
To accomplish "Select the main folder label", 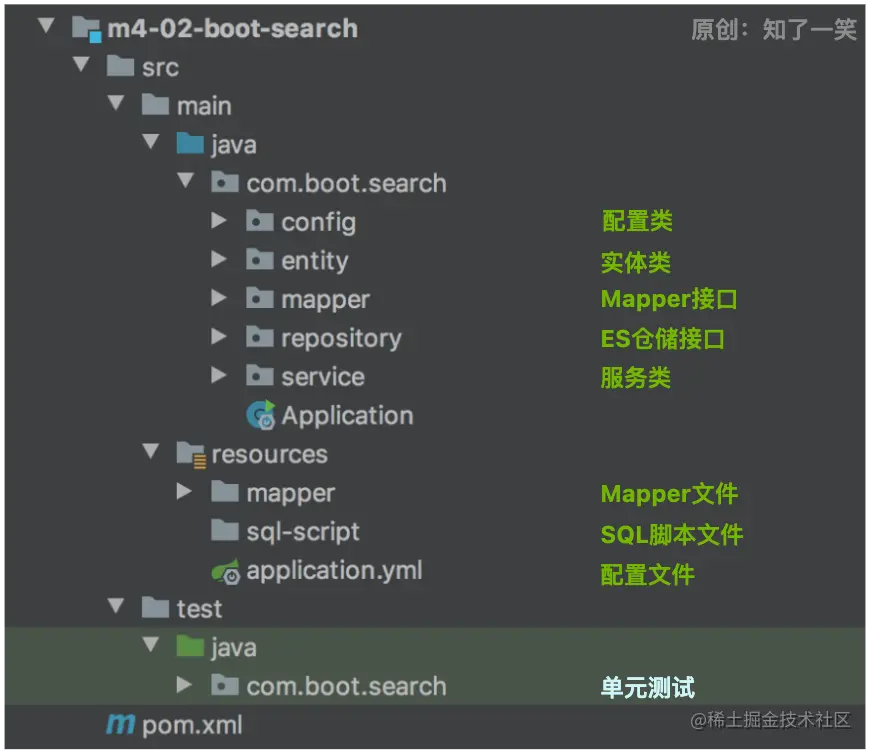I will coord(204,106).
